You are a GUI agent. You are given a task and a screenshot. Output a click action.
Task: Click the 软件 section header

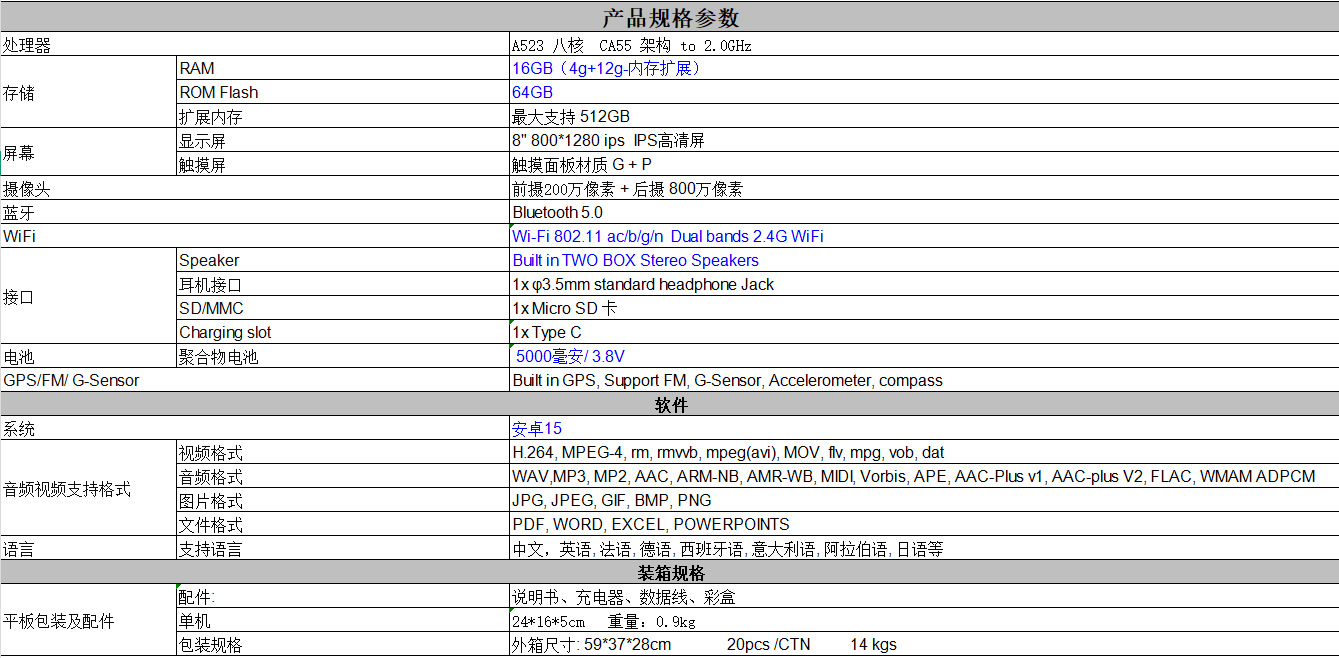pos(669,405)
